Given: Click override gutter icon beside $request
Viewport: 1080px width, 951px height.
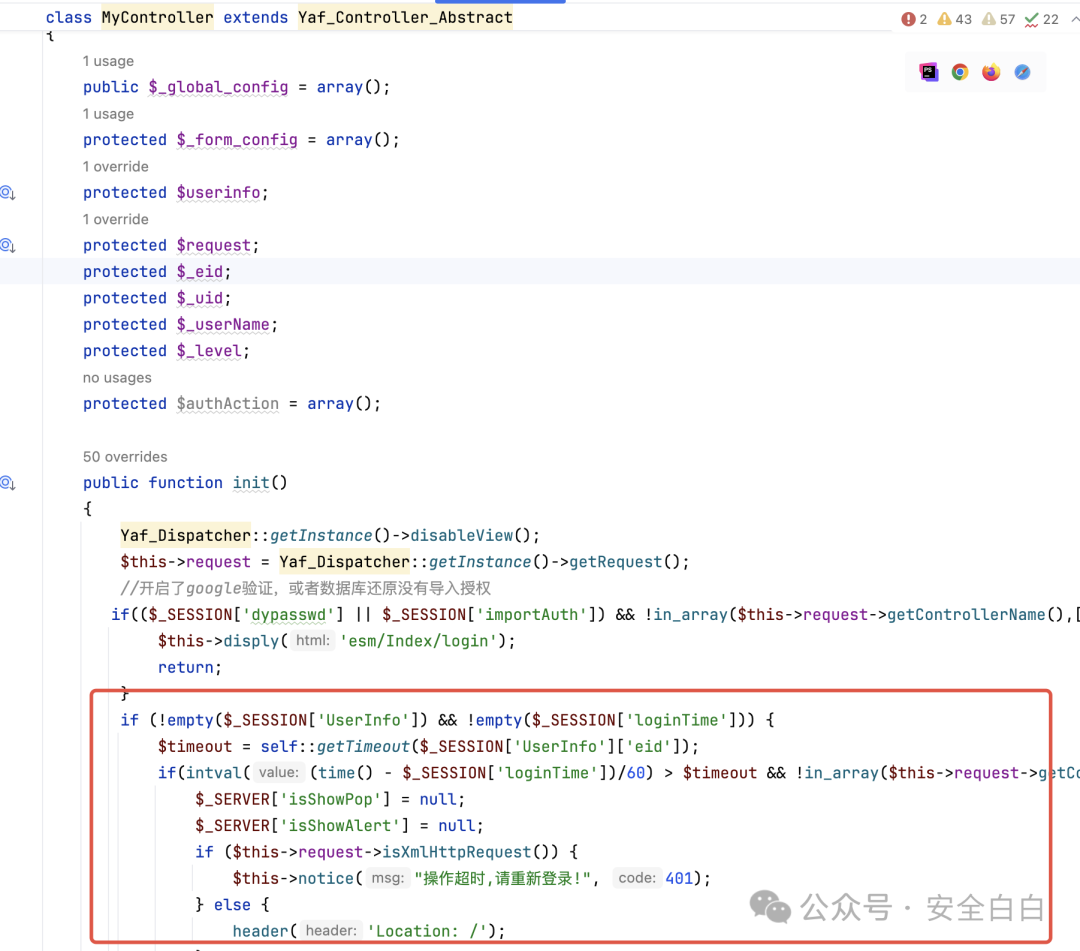Looking at the screenshot, I should (x=8, y=245).
